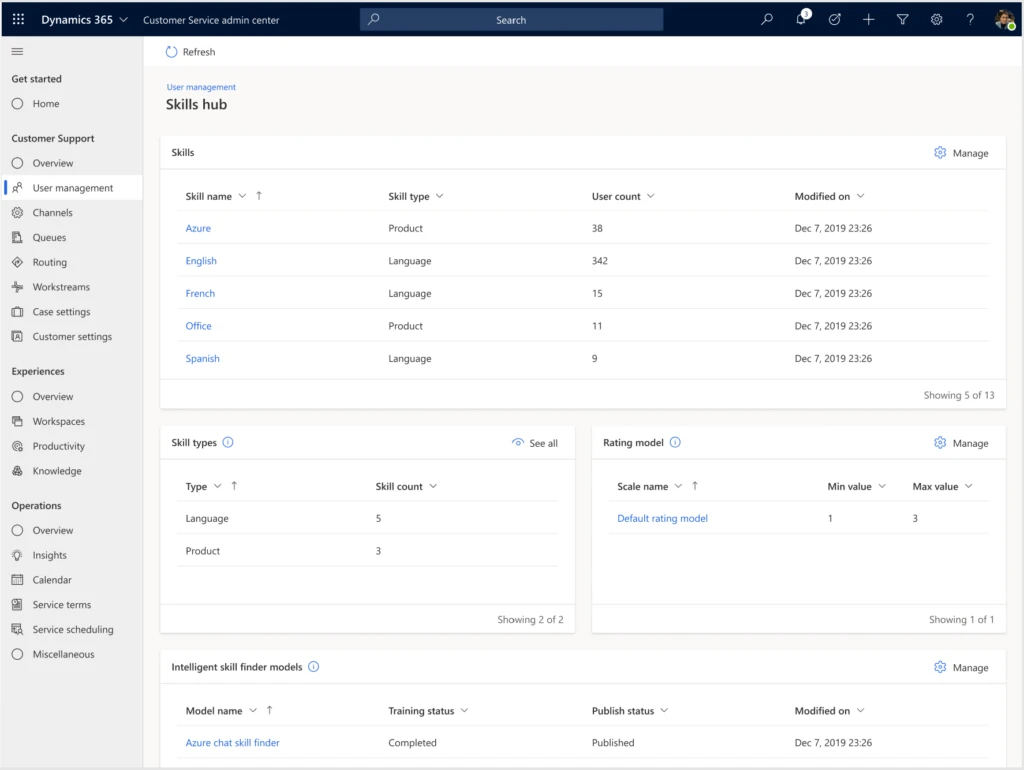Click the gear icon in Skills section

[x=940, y=153]
